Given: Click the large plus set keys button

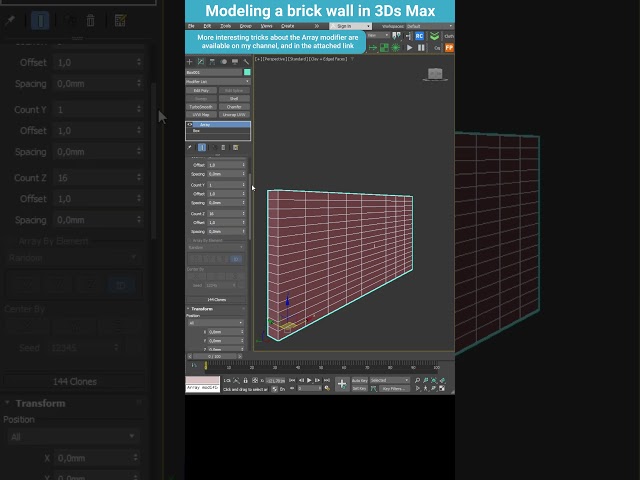Looking at the screenshot, I should (x=342, y=384).
